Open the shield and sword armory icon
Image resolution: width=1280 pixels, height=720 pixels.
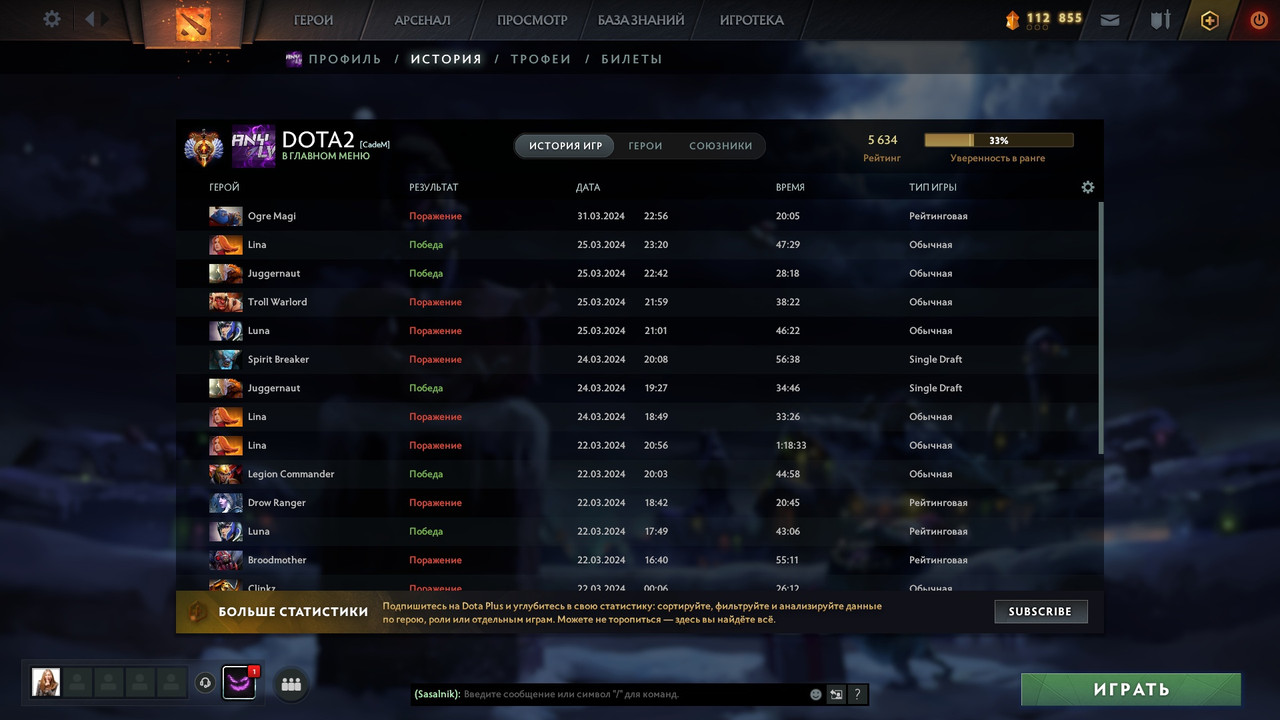click(1160, 19)
